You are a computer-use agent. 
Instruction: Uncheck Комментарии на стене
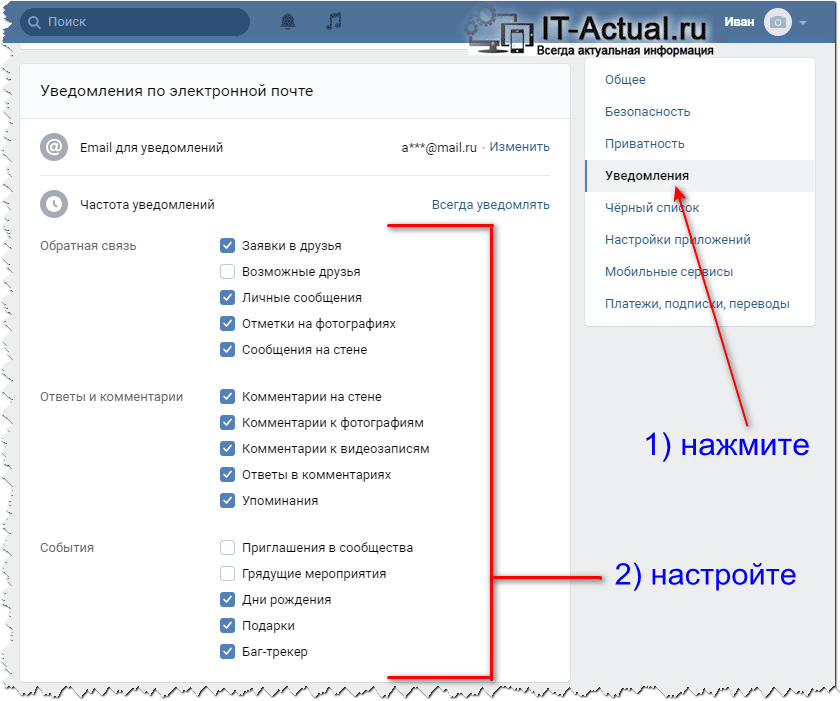pyautogui.click(x=228, y=397)
